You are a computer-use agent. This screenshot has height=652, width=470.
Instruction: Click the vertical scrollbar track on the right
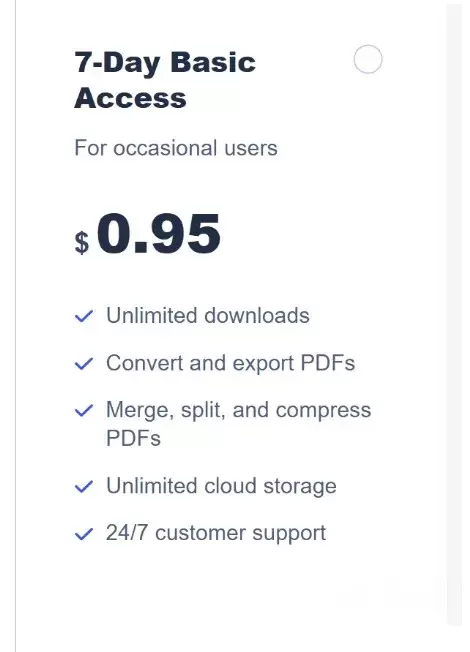point(454,314)
